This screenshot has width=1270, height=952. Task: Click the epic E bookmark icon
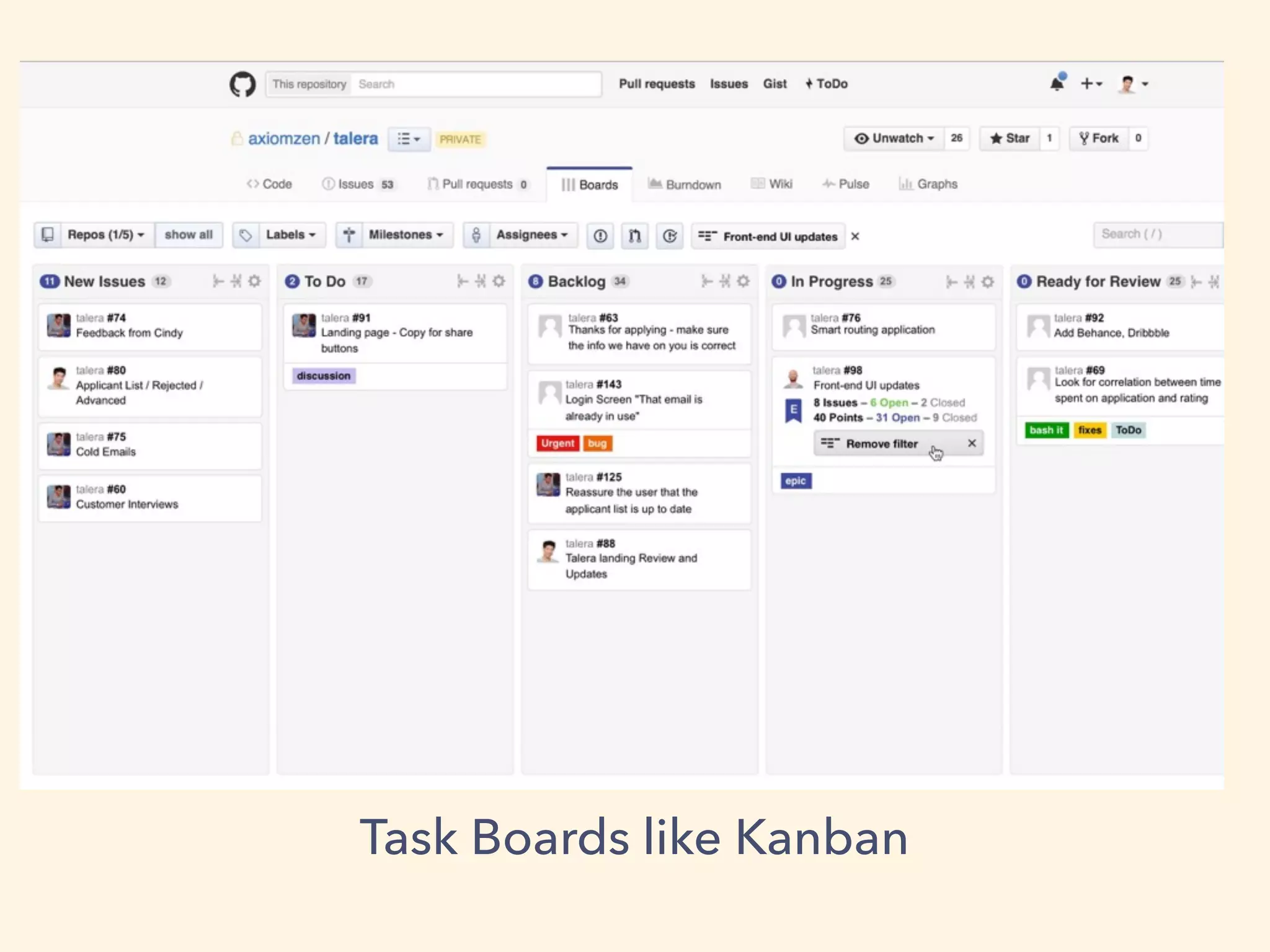pyautogui.click(x=794, y=410)
